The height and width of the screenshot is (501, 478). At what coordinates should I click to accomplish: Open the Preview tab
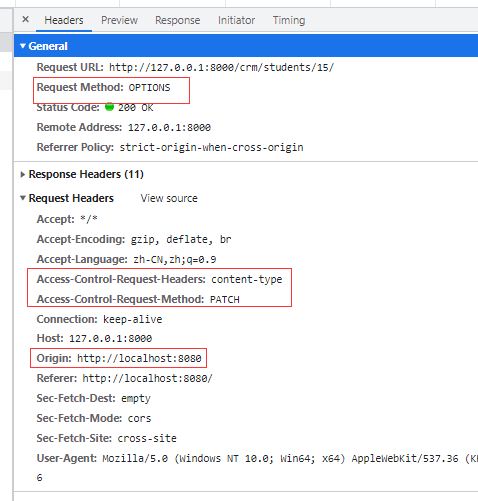click(119, 20)
